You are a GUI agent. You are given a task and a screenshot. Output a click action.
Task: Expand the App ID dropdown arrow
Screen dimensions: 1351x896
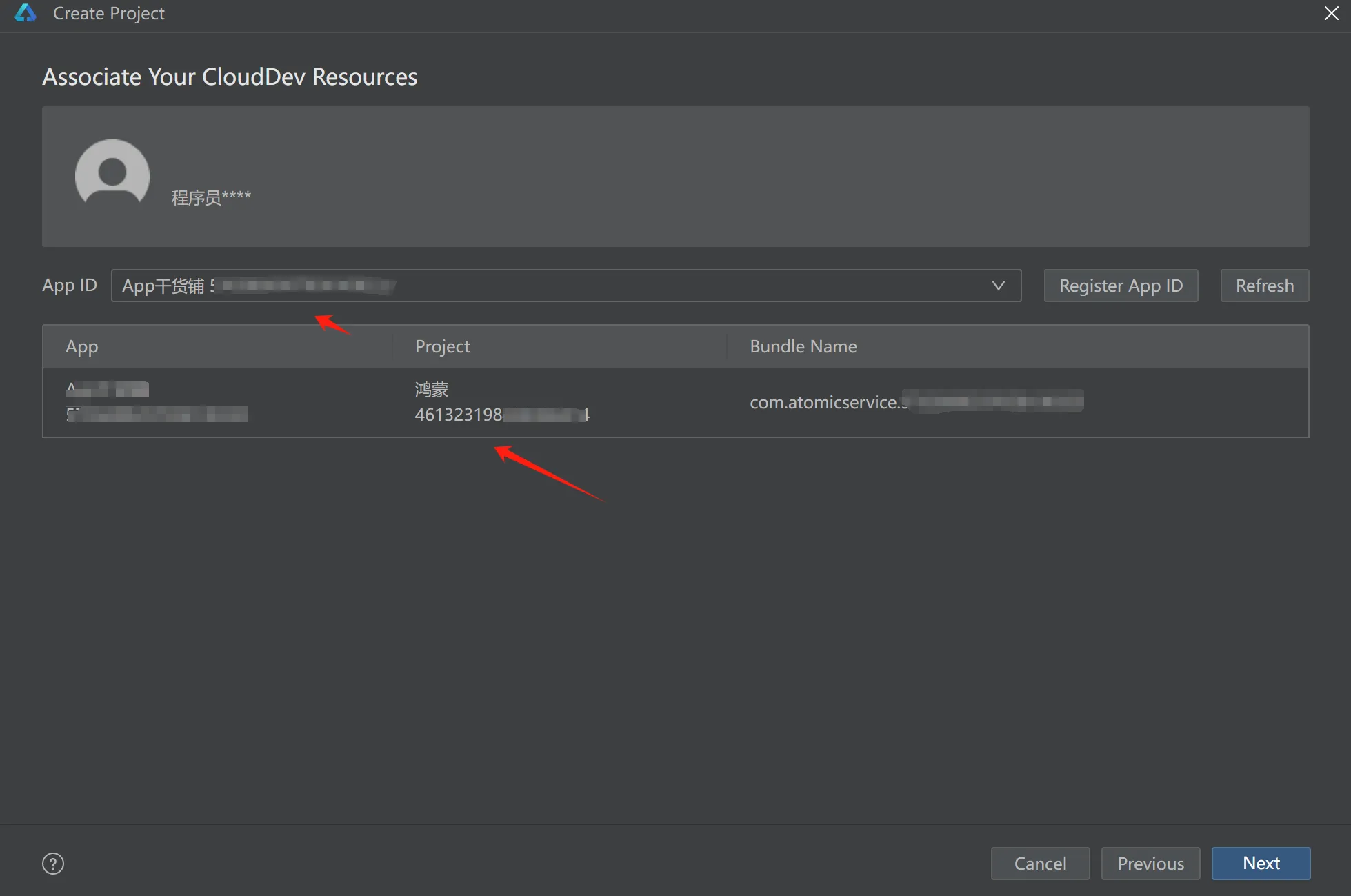[998, 286]
